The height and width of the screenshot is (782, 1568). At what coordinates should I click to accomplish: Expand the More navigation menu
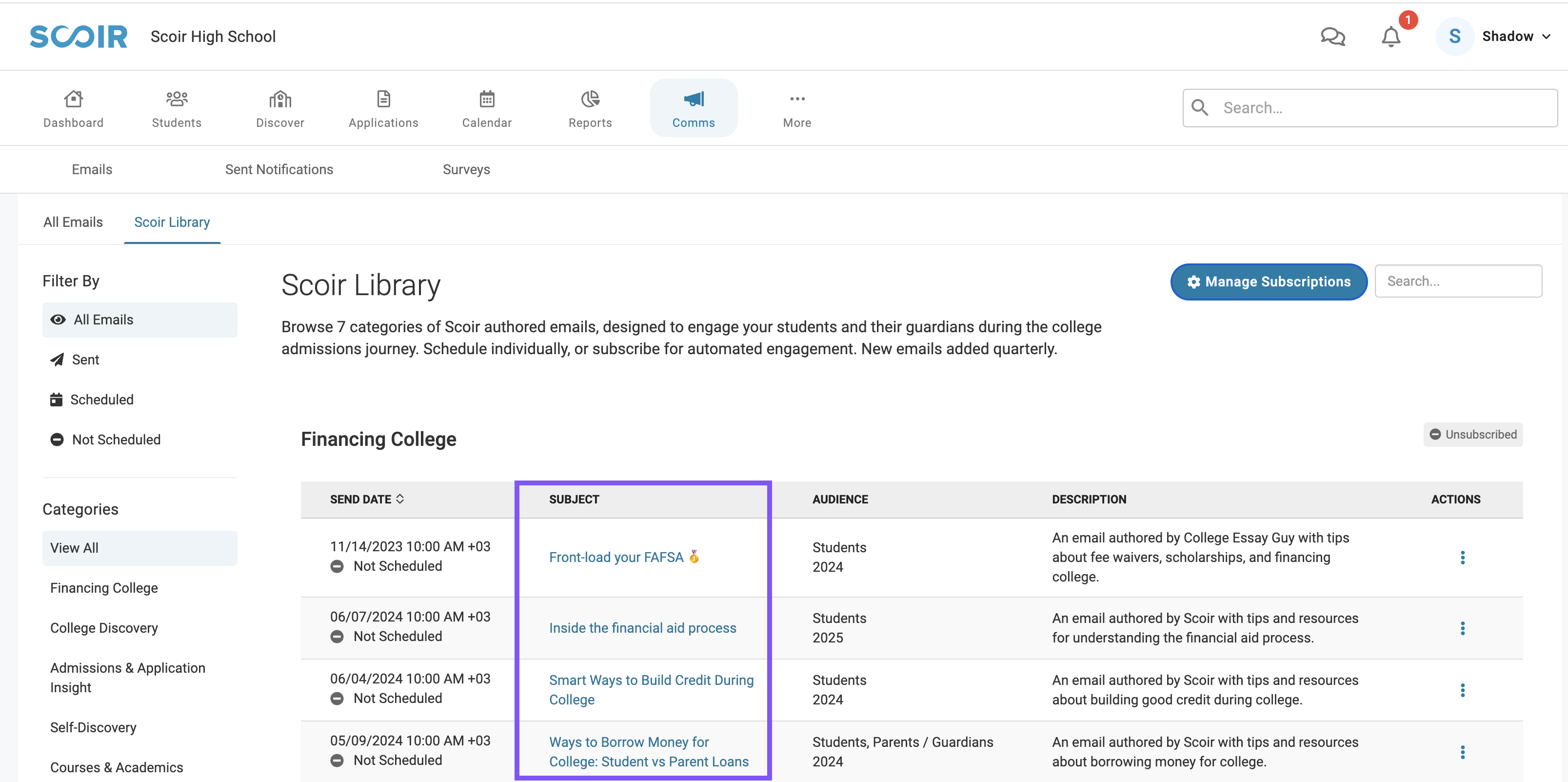(x=797, y=108)
